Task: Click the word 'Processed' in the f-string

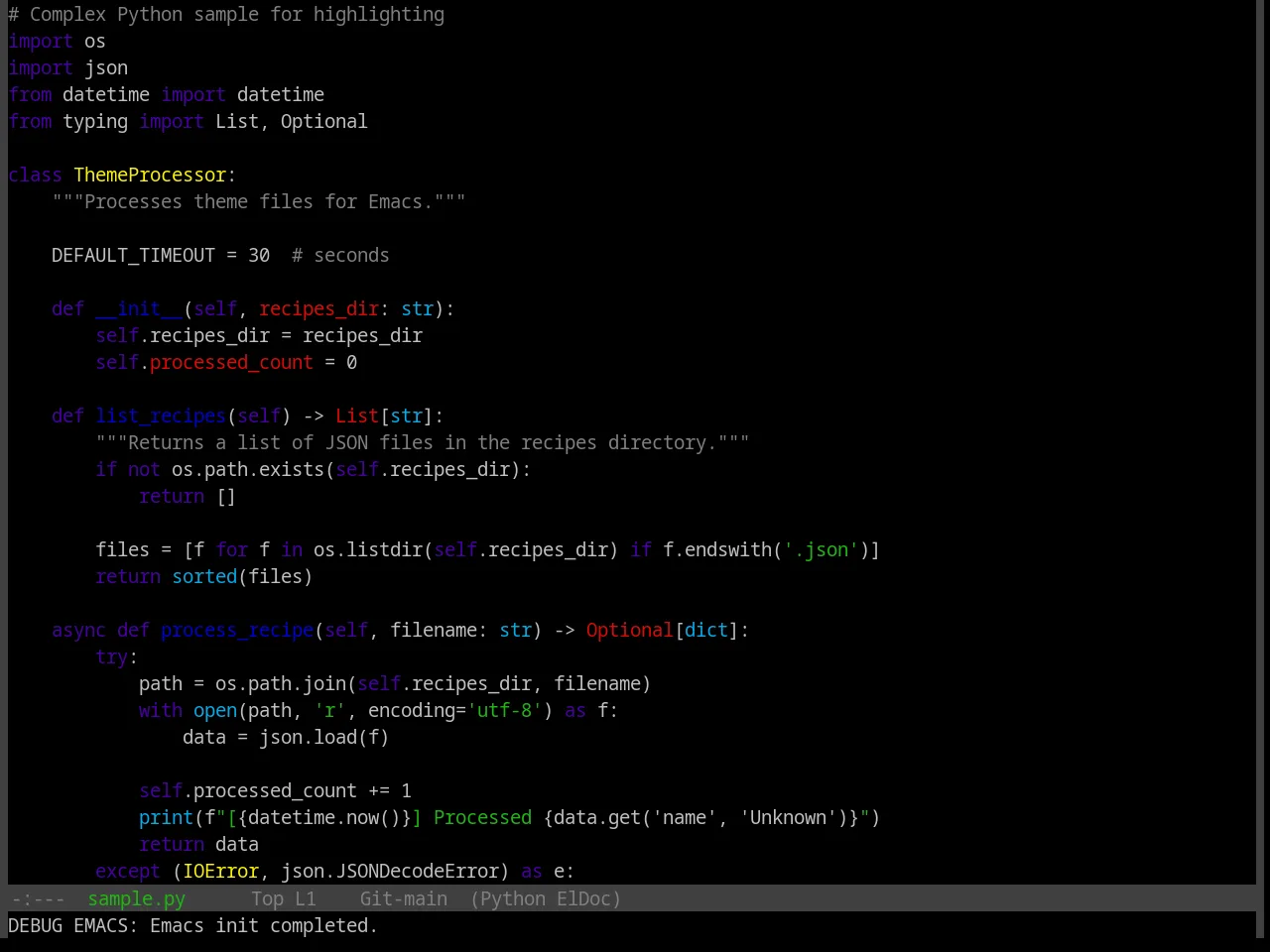Action: click(482, 818)
